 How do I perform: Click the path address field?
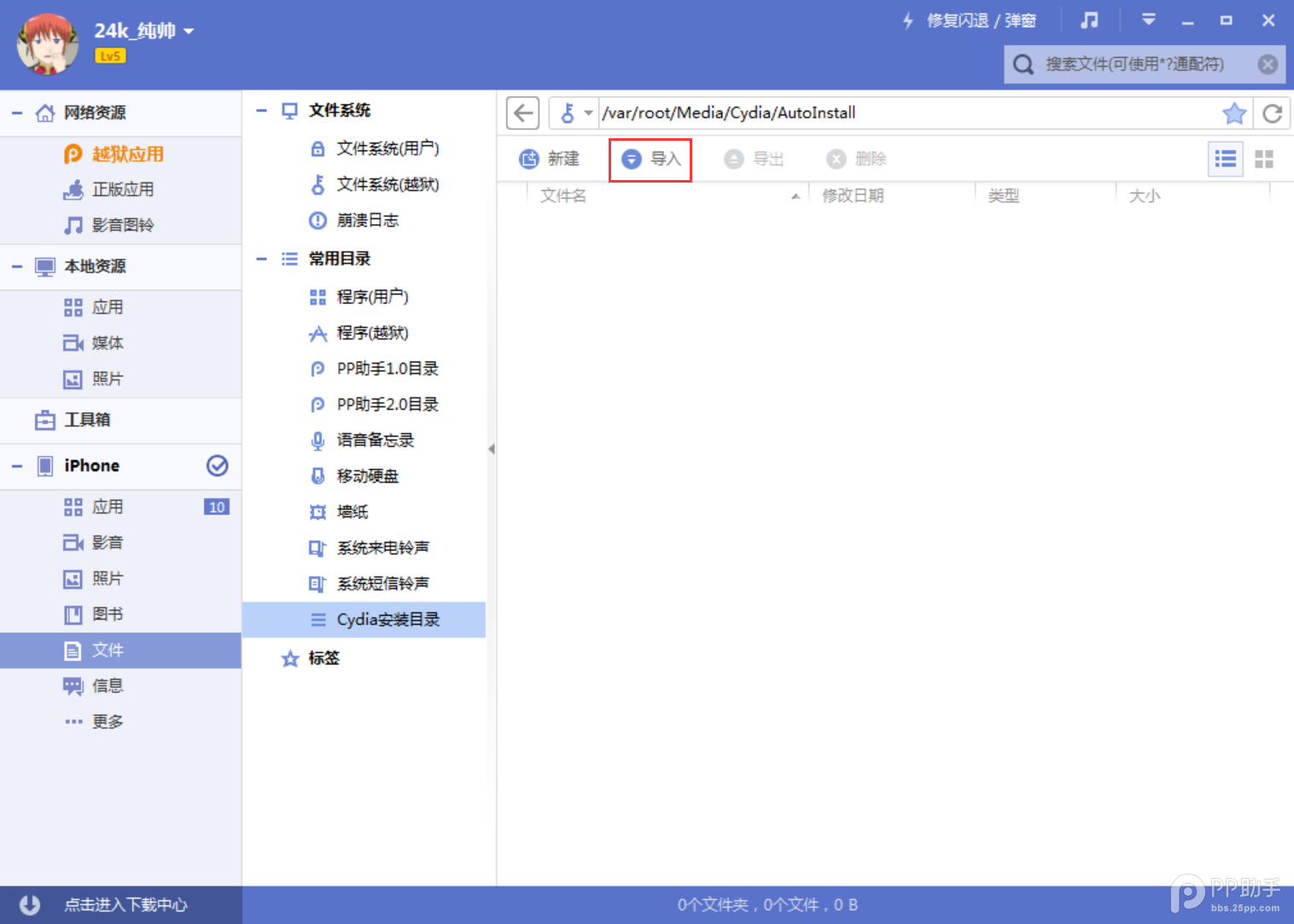(x=909, y=113)
